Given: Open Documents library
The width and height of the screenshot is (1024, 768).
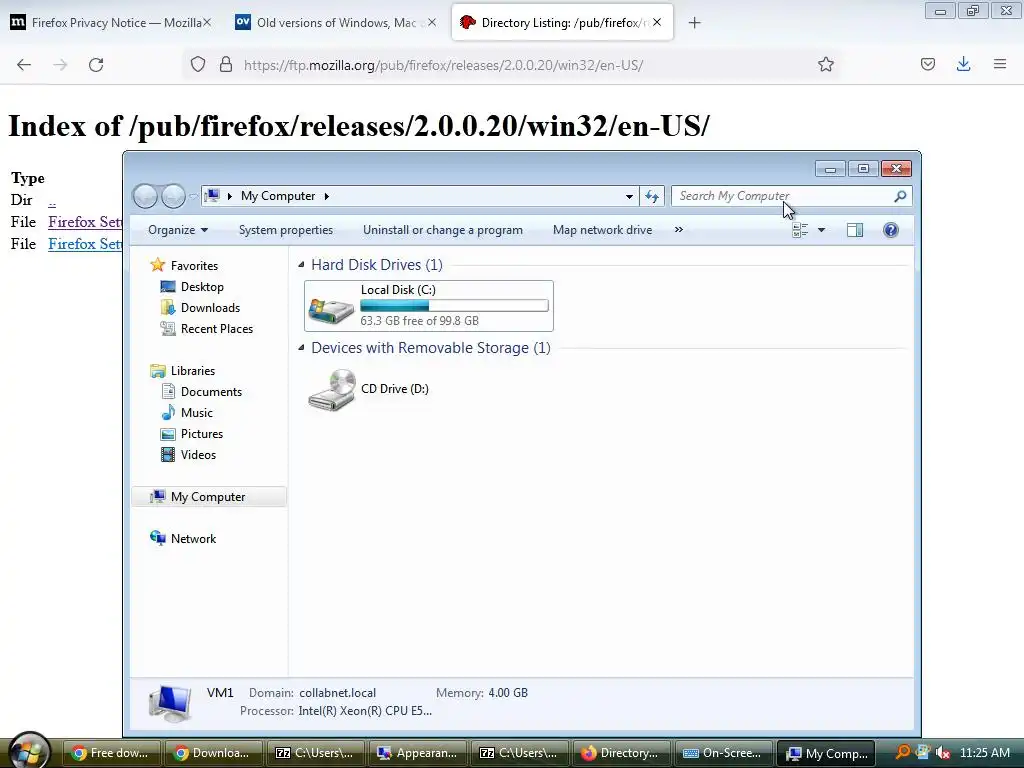Looking at the screenshot, I should pos(211,392).
